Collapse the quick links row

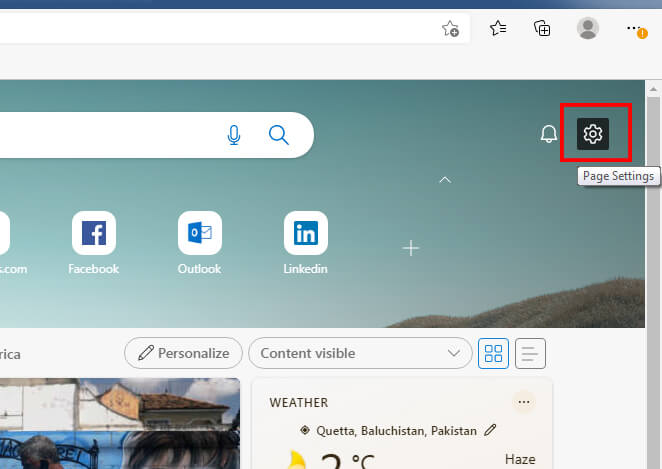[x=445, y=180]
